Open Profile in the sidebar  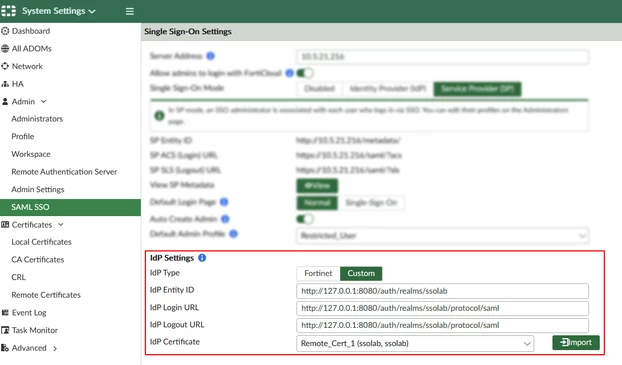[23, 136]
